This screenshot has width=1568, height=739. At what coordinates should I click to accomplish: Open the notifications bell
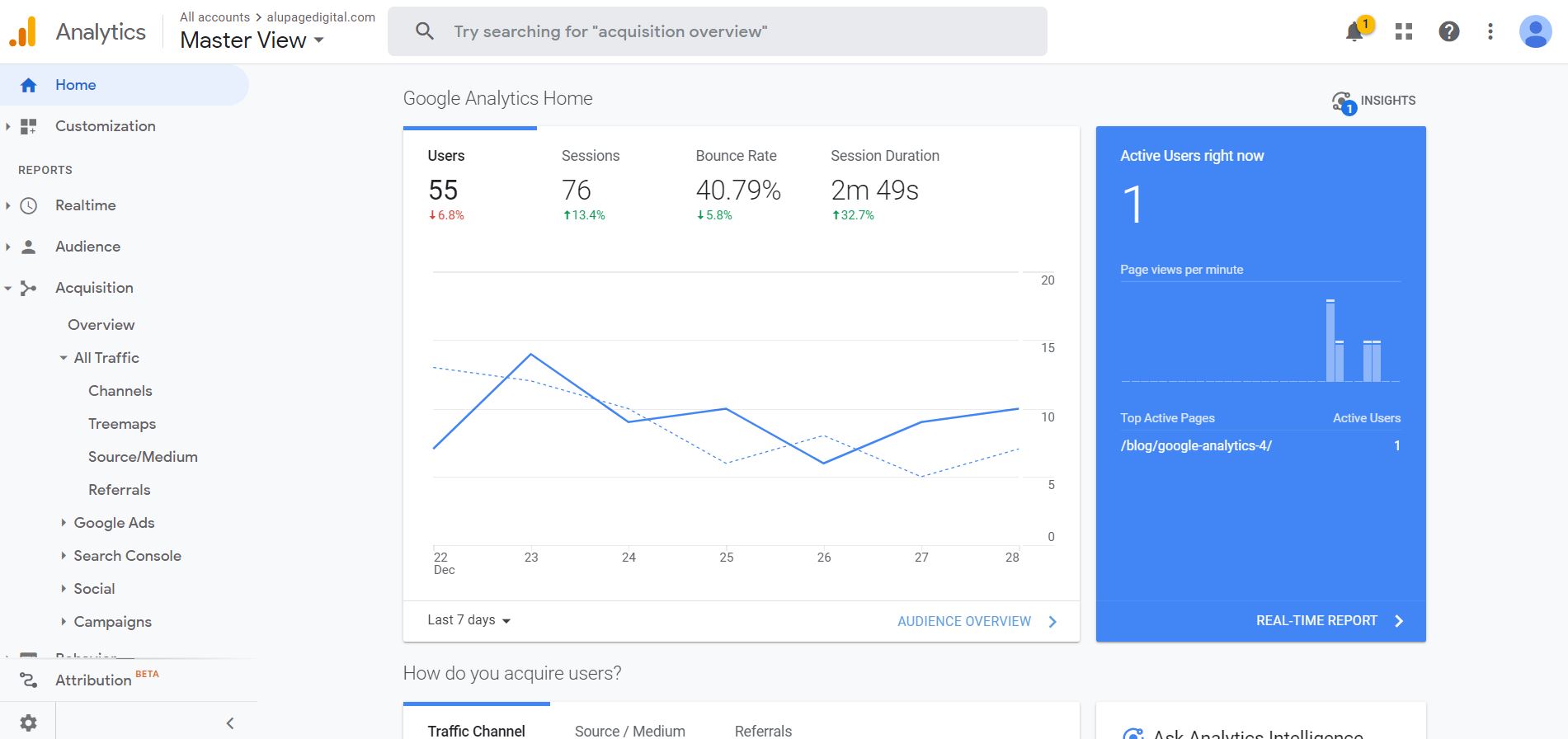(x=1354, y=32)
